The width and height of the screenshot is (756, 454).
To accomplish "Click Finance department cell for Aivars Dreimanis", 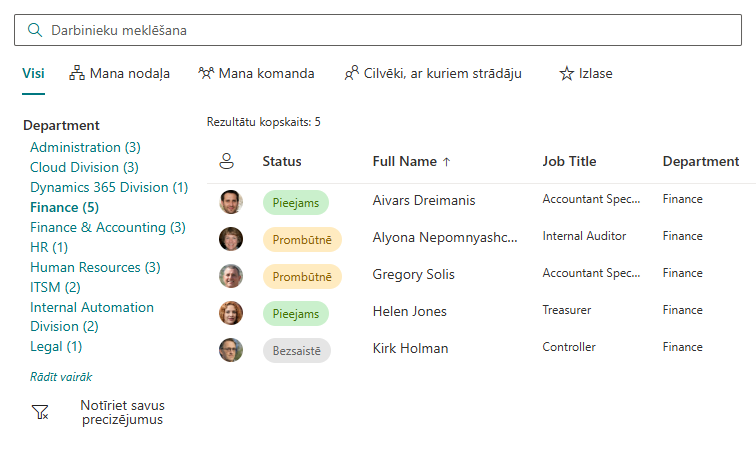I will coord(683,199).
